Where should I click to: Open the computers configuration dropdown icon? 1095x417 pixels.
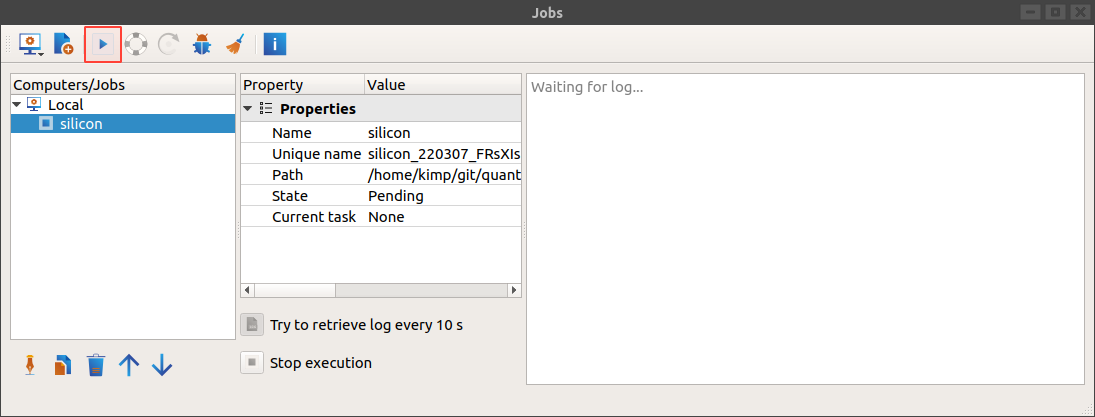31,45
